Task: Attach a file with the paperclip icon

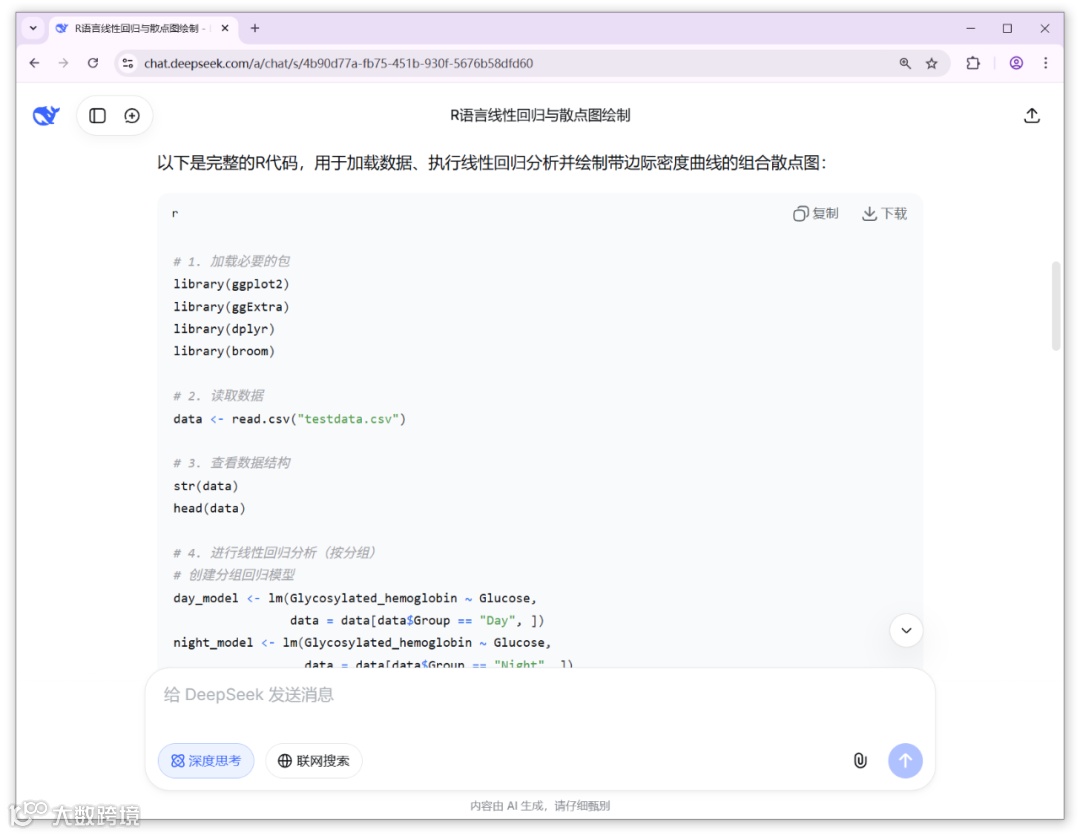Action: (x=860, y=761)
